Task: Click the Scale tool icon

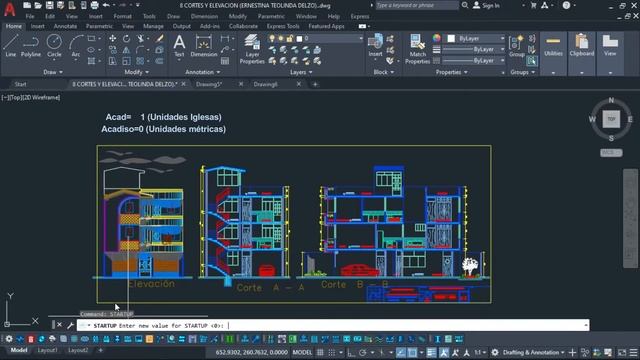Action: tap(127, 61)
